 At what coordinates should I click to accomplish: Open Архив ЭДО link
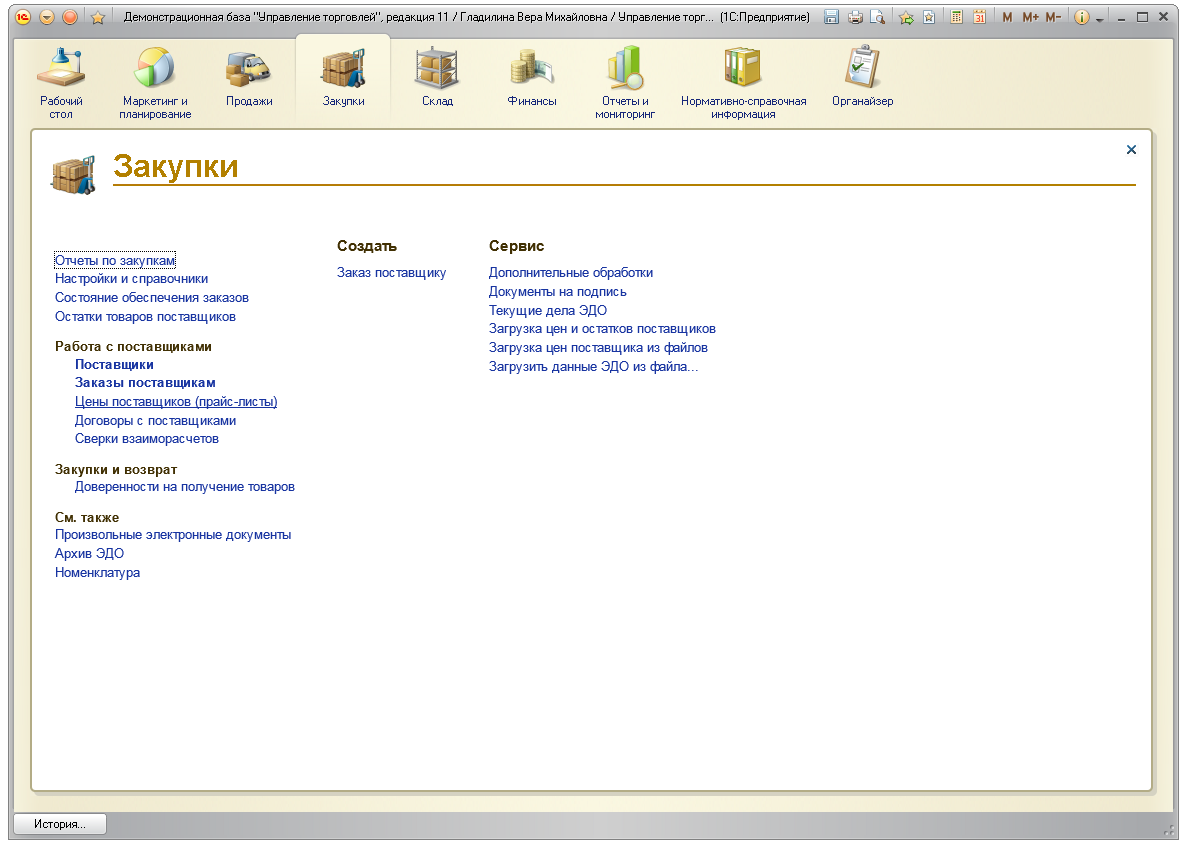tap(89, 553)
